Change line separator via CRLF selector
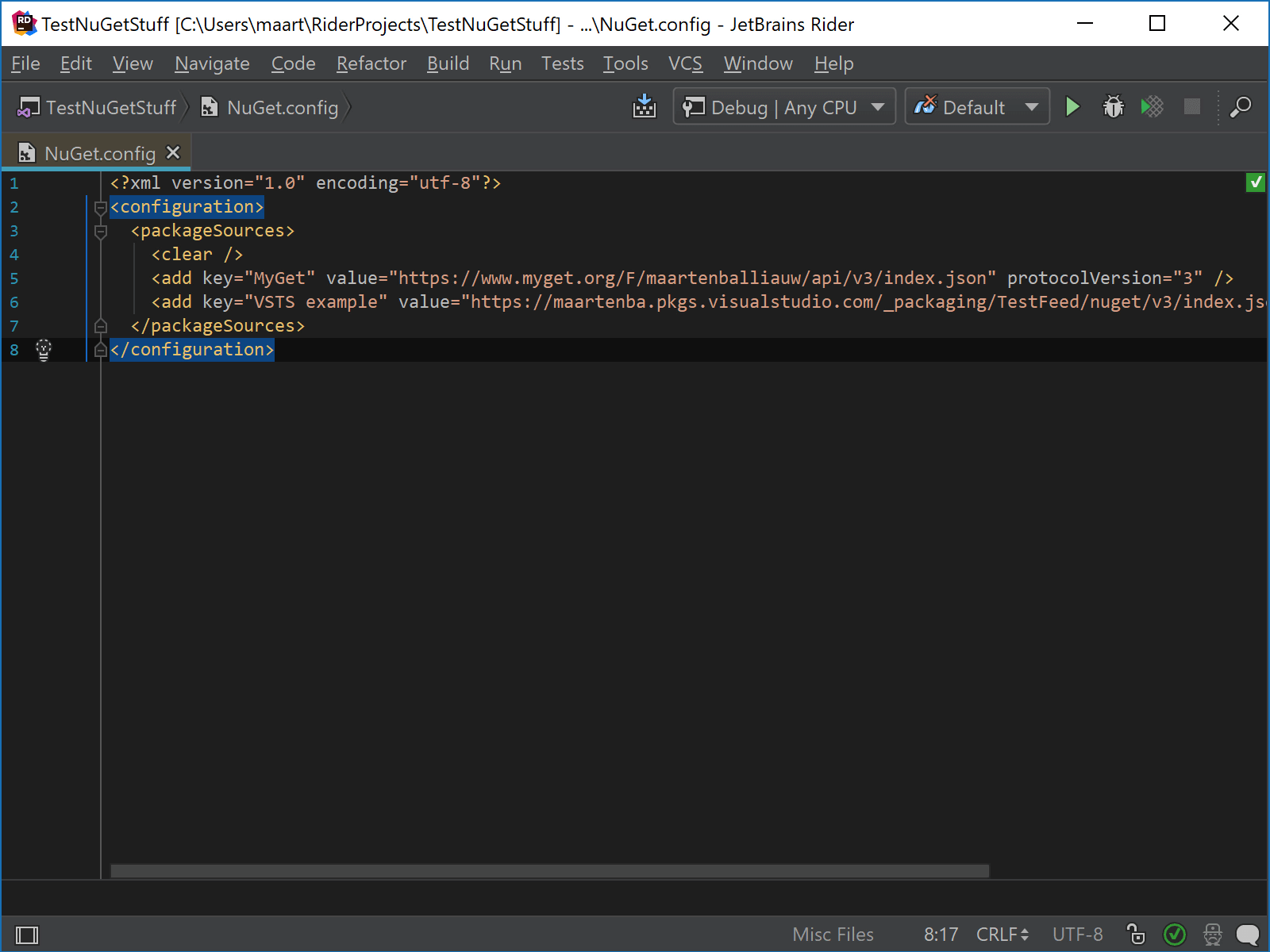This screenshot has height=952, width=1270. tap(1002, 935)
